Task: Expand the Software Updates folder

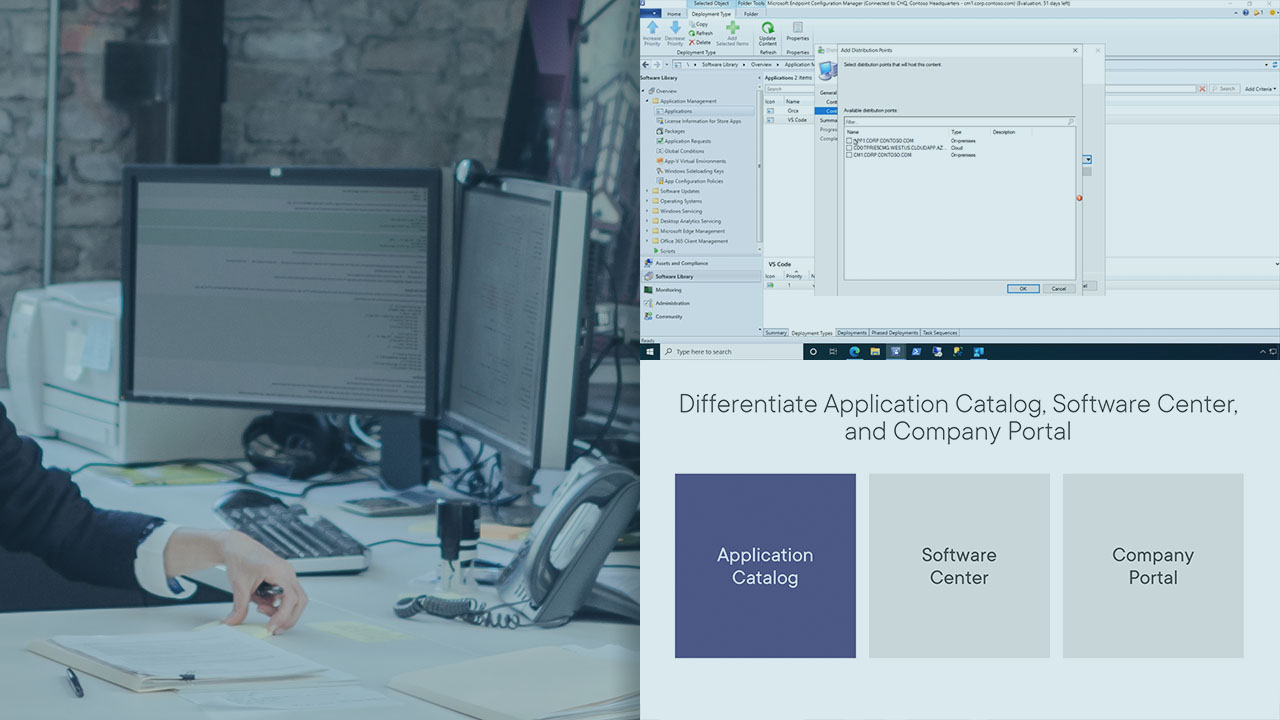Action: (x=647, y=191)
